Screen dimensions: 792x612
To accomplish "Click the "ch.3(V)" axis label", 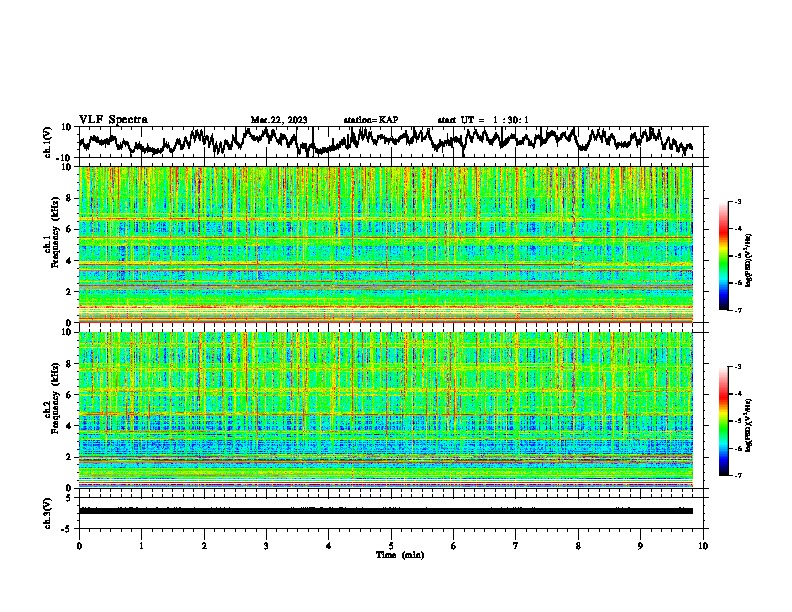I will 48,514.
